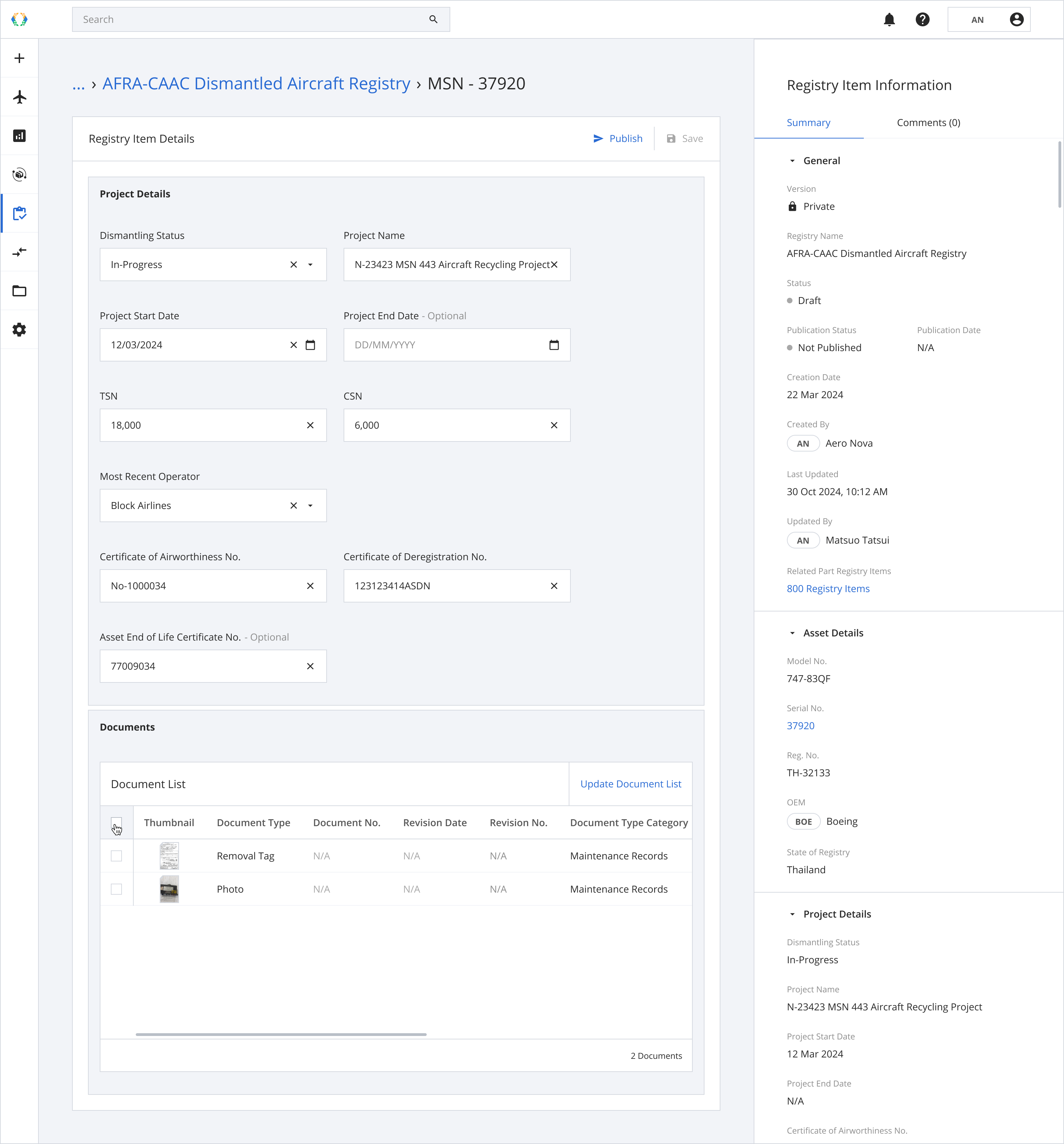The height and width of the screenshot is (1144, 1064).
Task: Toggle the select-all documents checkbox
Action: [116, 822]
